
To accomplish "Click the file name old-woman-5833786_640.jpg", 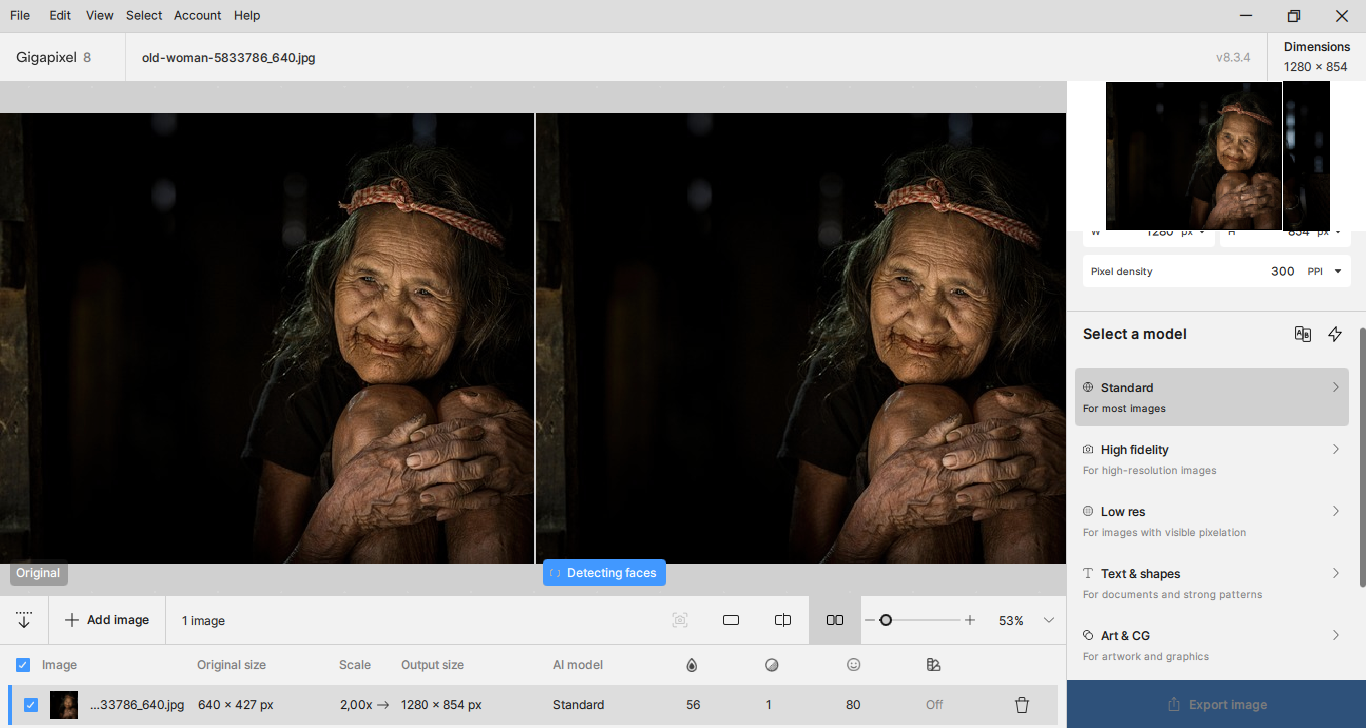I will click(x=229, y=58).
